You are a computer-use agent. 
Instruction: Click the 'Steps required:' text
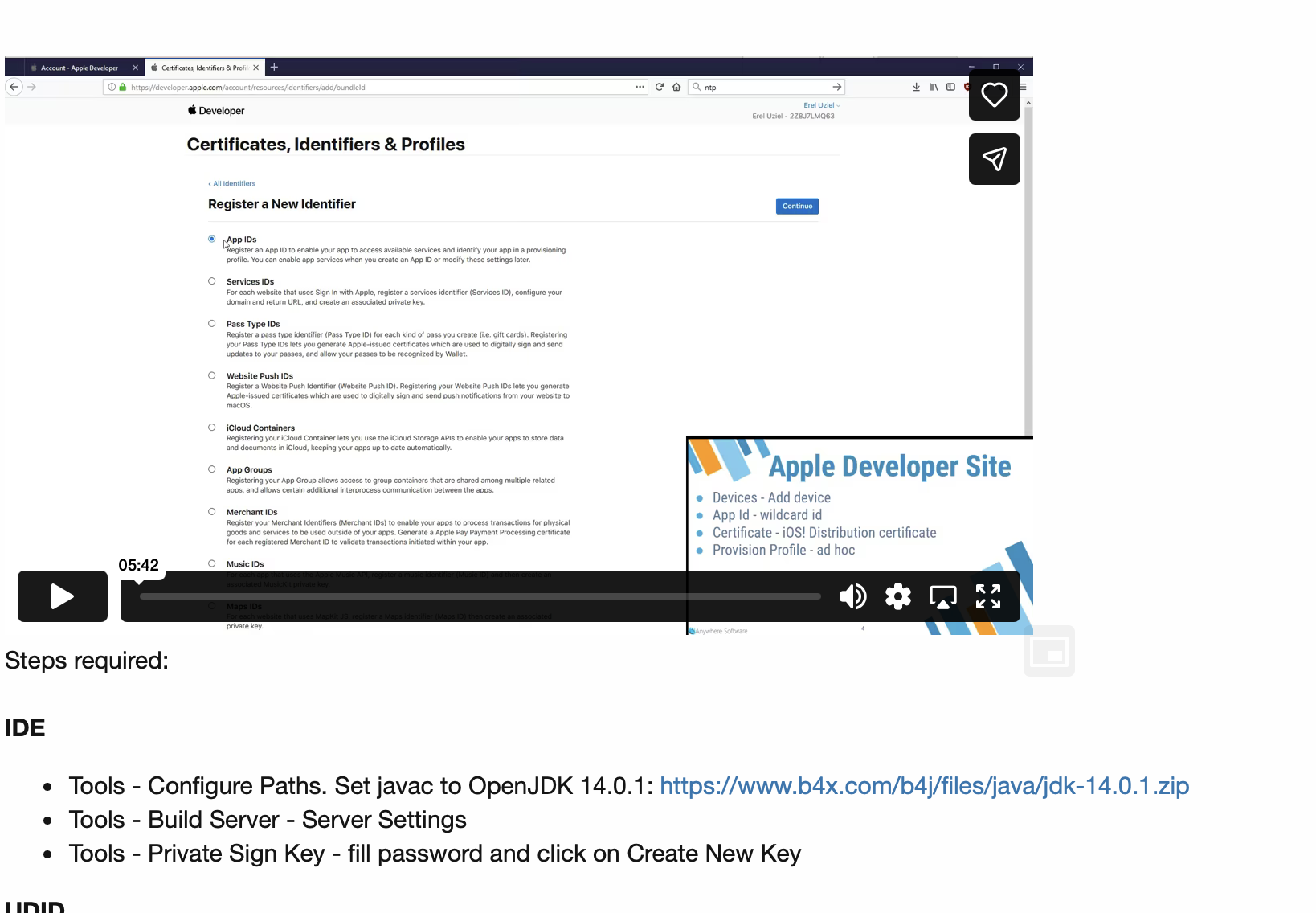click(x=87, y=660)
